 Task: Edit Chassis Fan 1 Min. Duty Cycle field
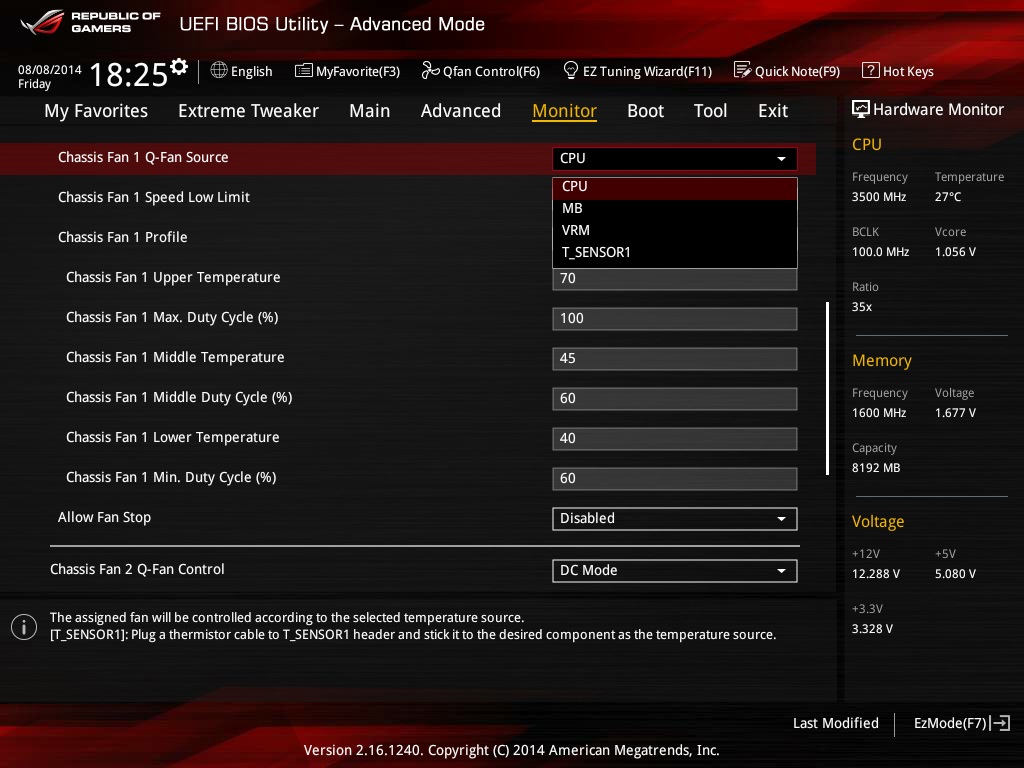coord(675,479)
